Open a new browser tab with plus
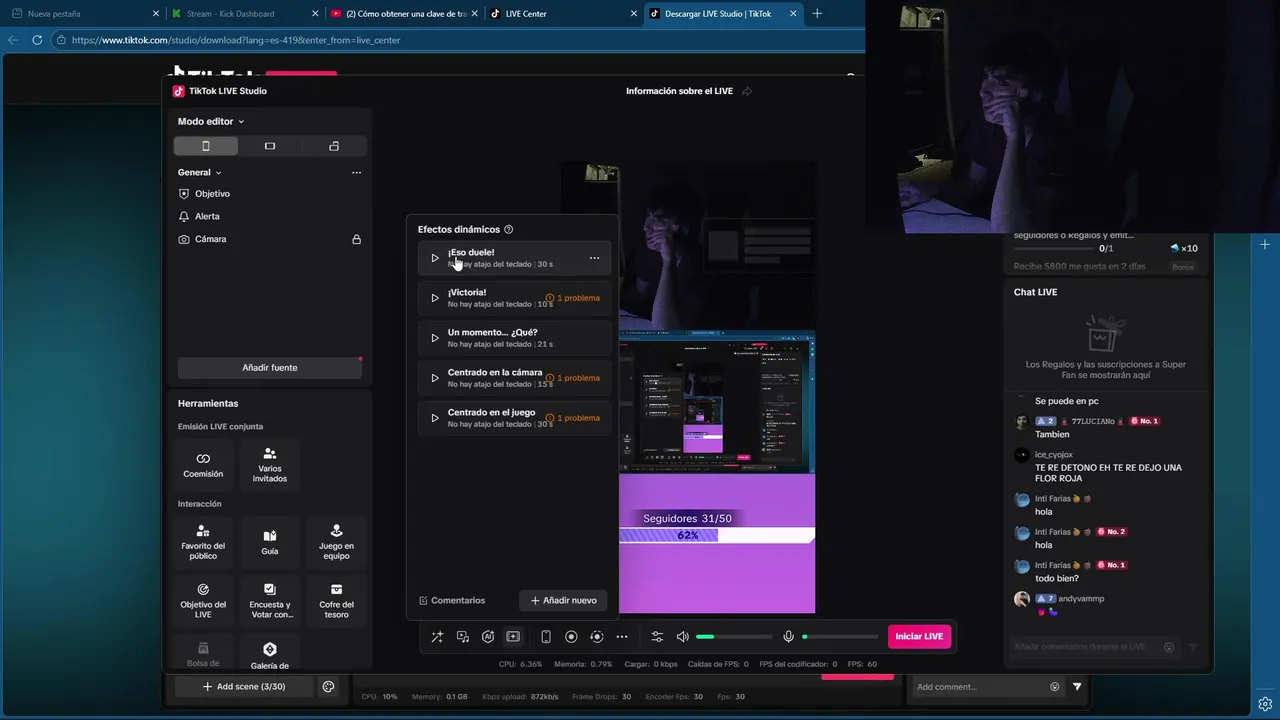The height and width of the screenshot is (720, 1280). (817, 14)
